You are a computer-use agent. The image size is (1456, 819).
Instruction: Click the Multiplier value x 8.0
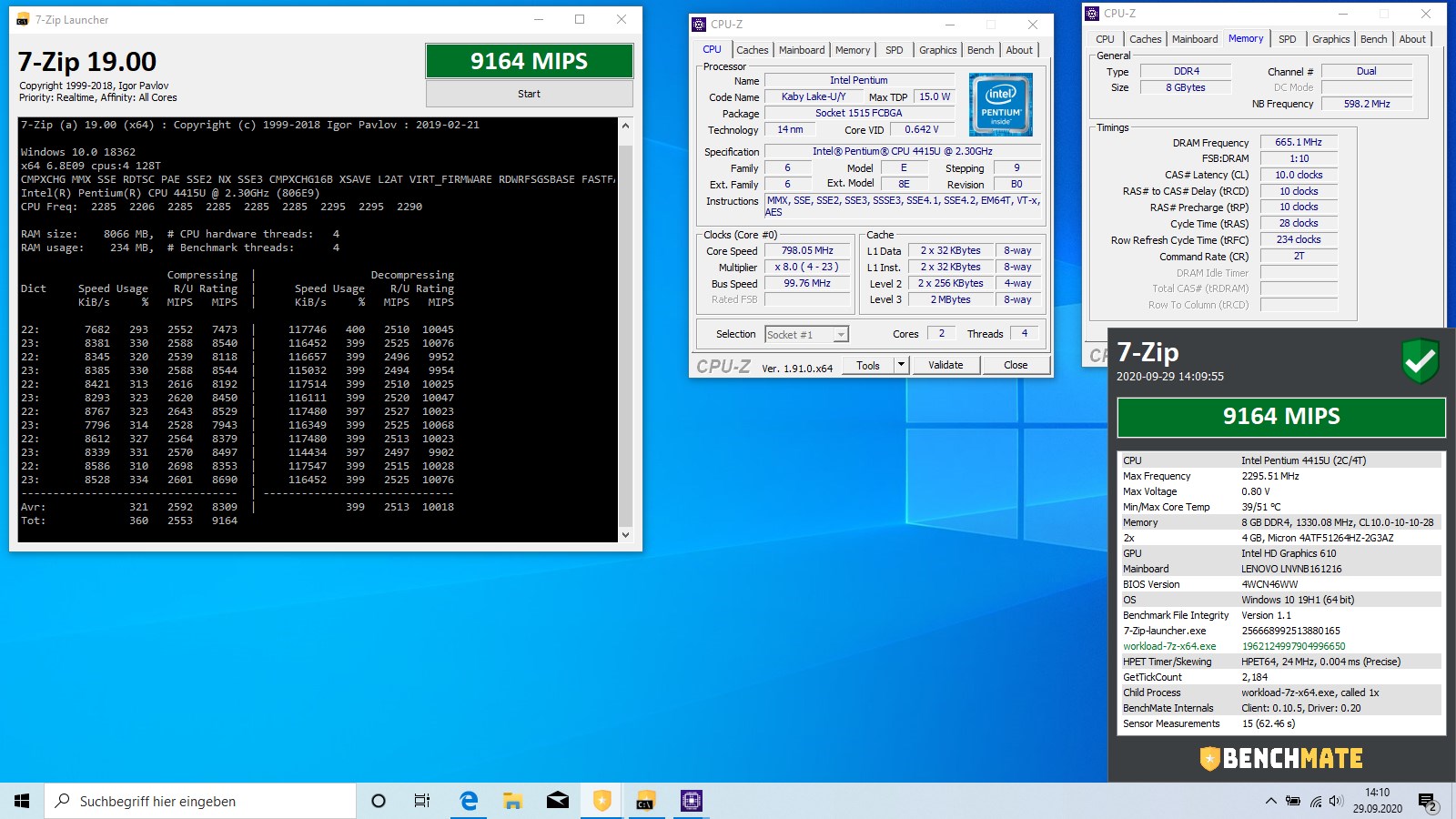pyautogui.click(x=807, y=267)
